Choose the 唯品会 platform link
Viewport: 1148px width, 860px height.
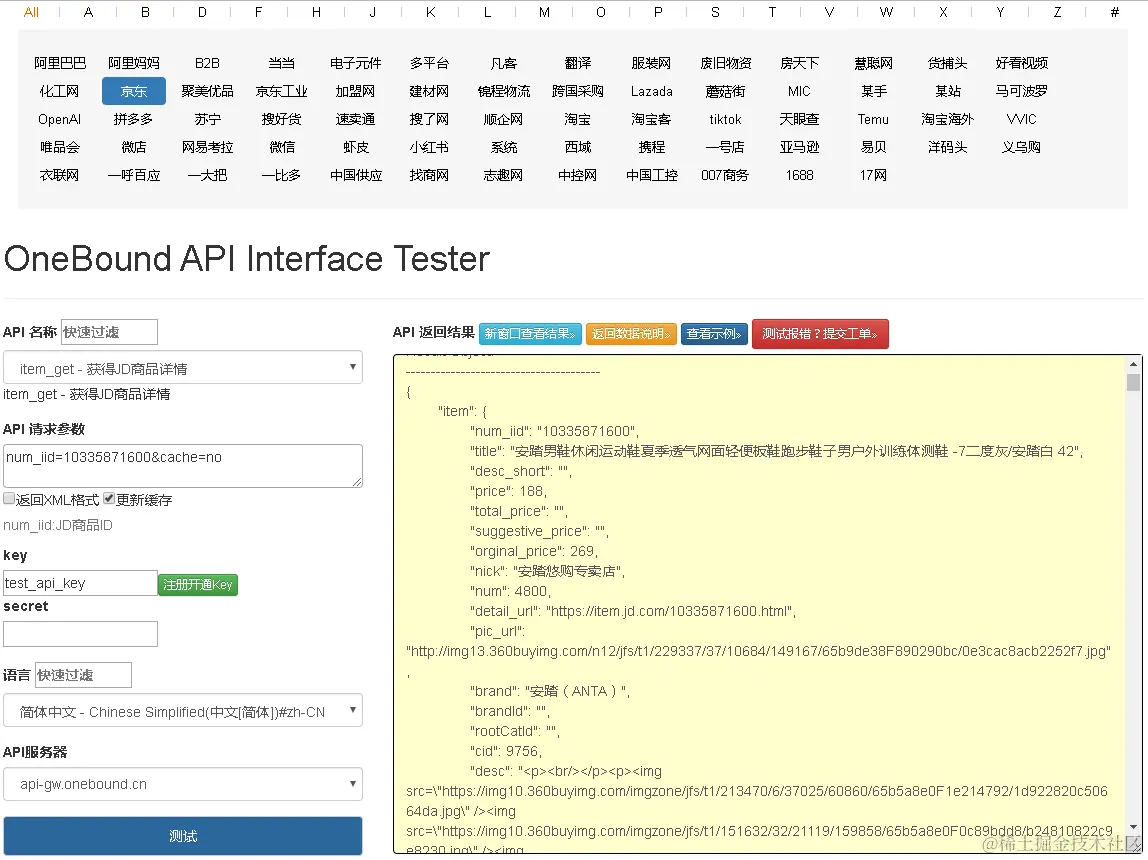point(60,146)
